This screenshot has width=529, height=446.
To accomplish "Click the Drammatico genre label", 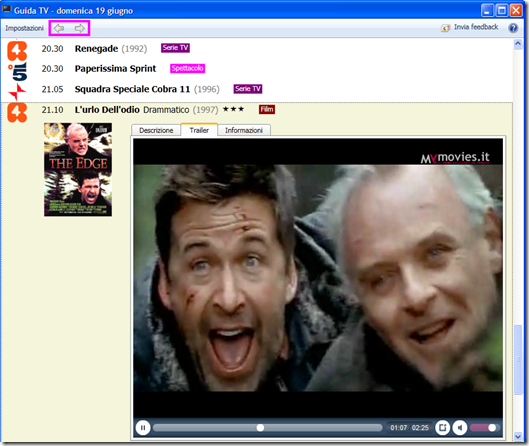I will click(x=166, y=110).
